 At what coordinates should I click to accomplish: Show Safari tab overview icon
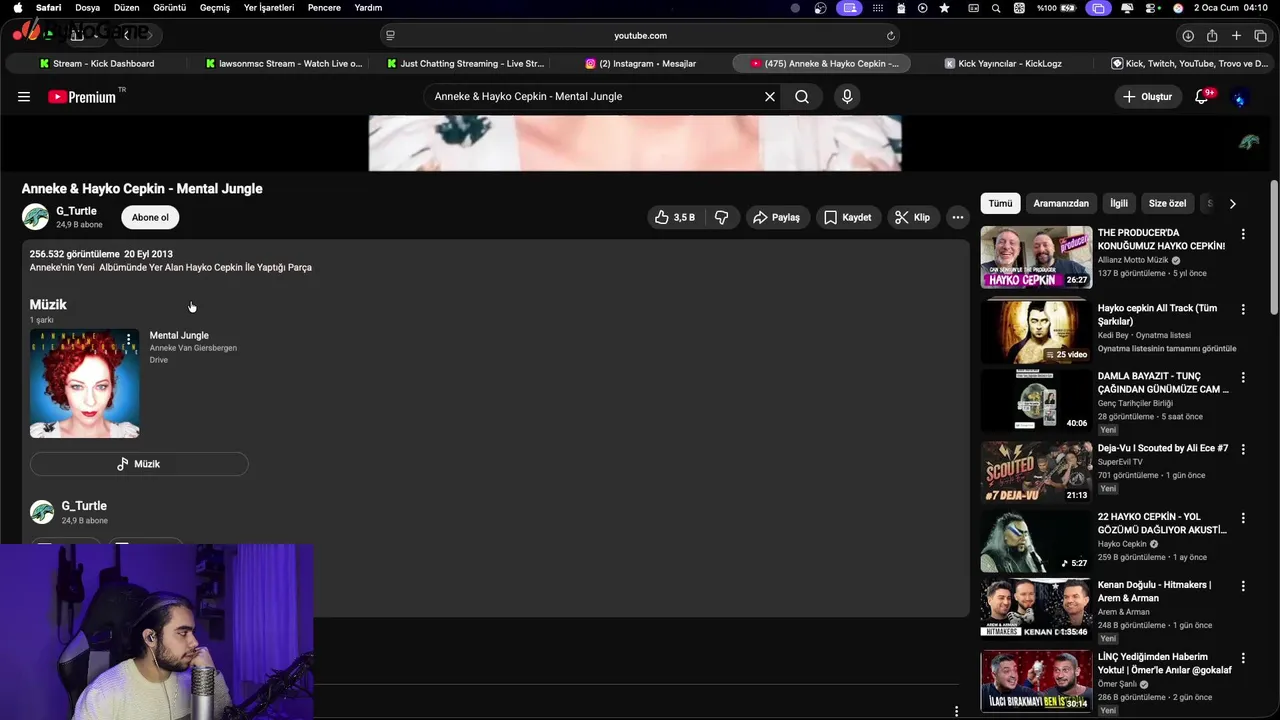[1260, 35]
